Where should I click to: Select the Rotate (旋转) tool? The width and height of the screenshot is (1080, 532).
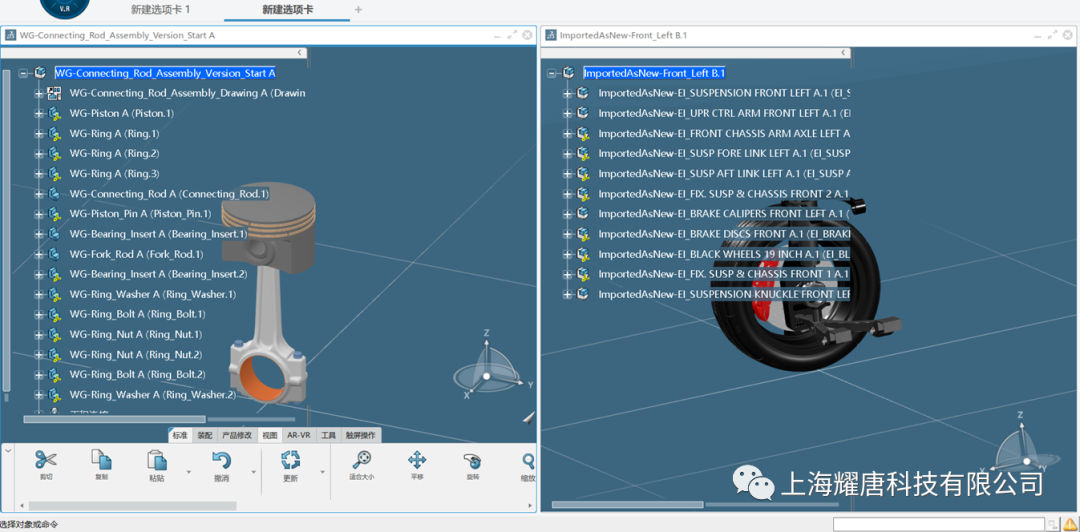(x=472, y=460)
